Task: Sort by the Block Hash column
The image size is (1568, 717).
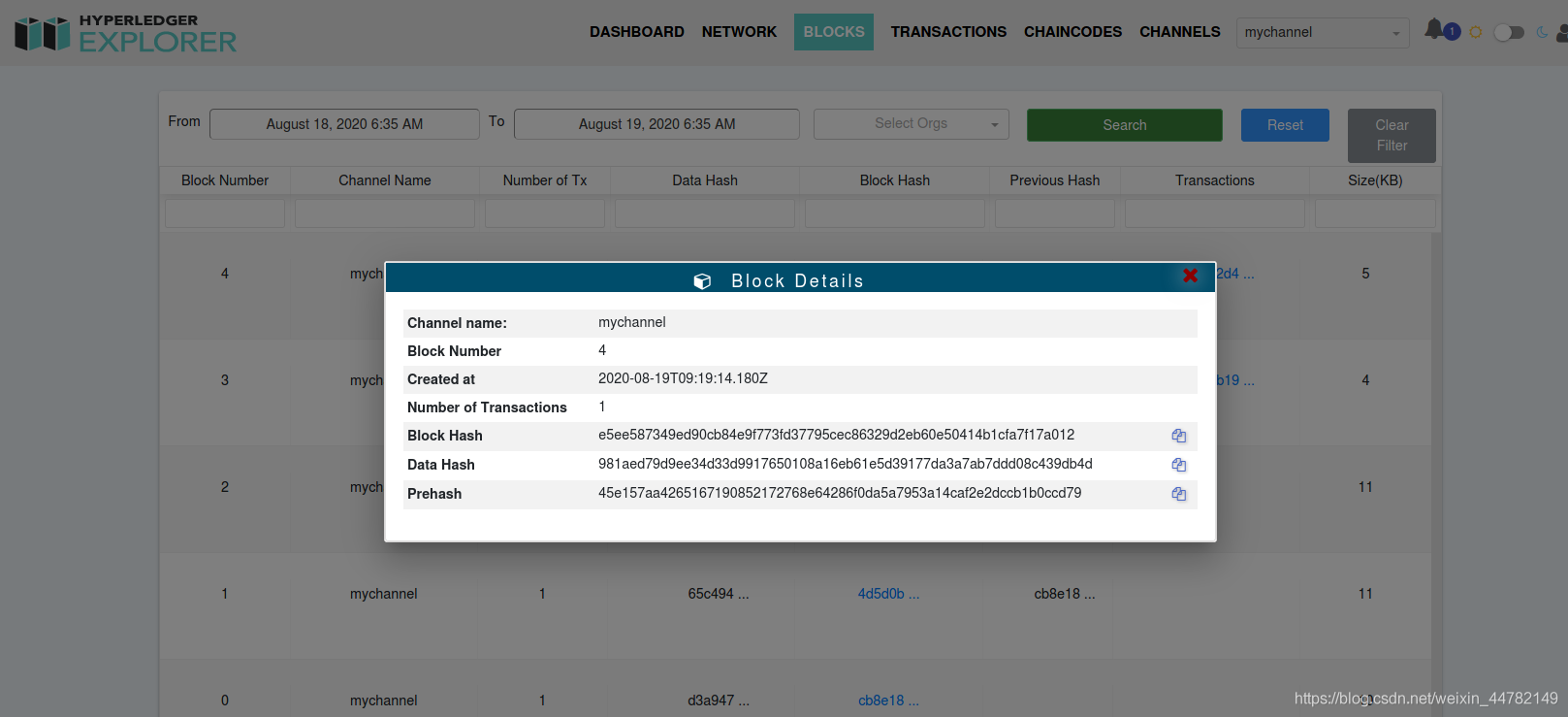Action: (x=895, y=180)
